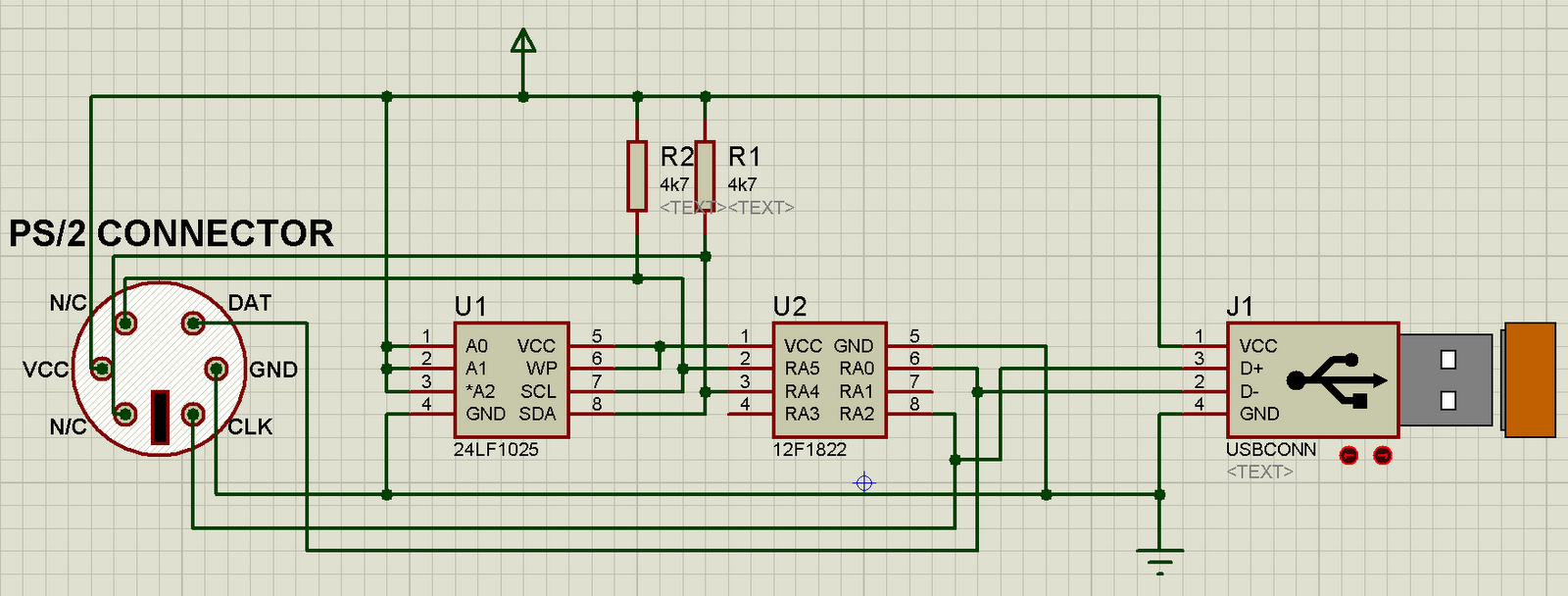Click the 'SCL' pin label on U1
The image size is (1568, 596).
pos(538,391)
